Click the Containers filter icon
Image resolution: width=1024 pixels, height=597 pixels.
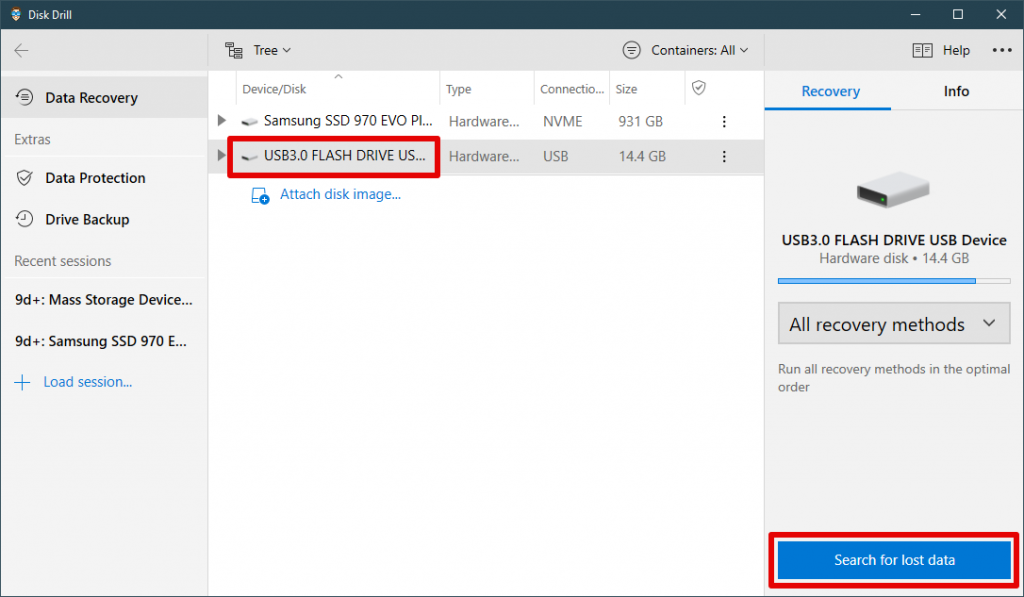(x=630, y=49)
